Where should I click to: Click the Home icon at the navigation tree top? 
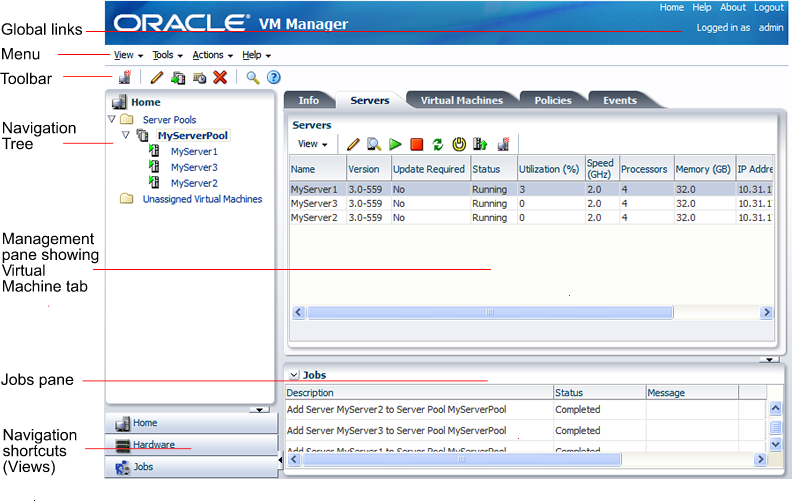pos(119,102)
